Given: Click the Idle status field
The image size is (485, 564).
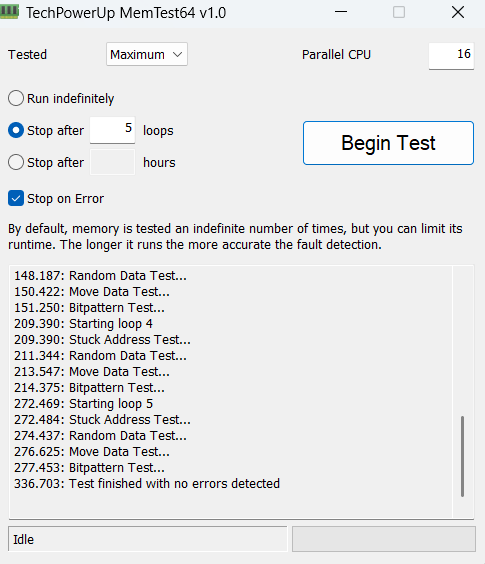Looking at the screenshot, I should pyautogui.click(x=148, y=539).
